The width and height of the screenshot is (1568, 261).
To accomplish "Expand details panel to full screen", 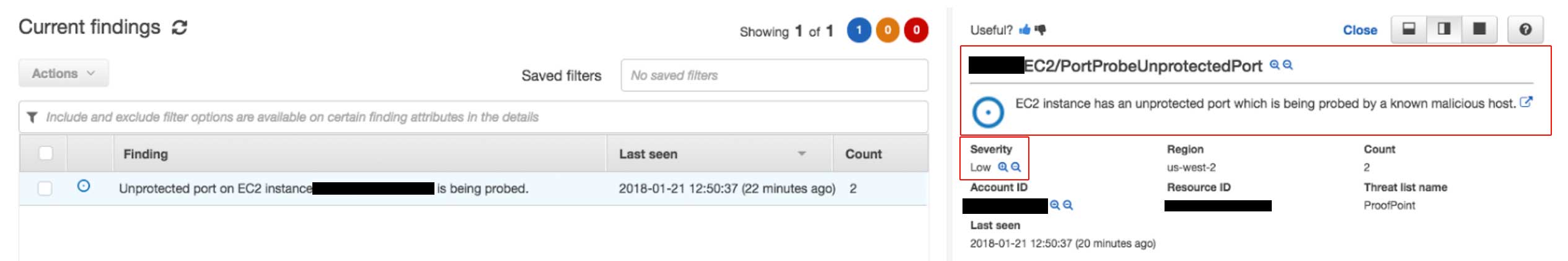I will click(x=1479, y=29).
